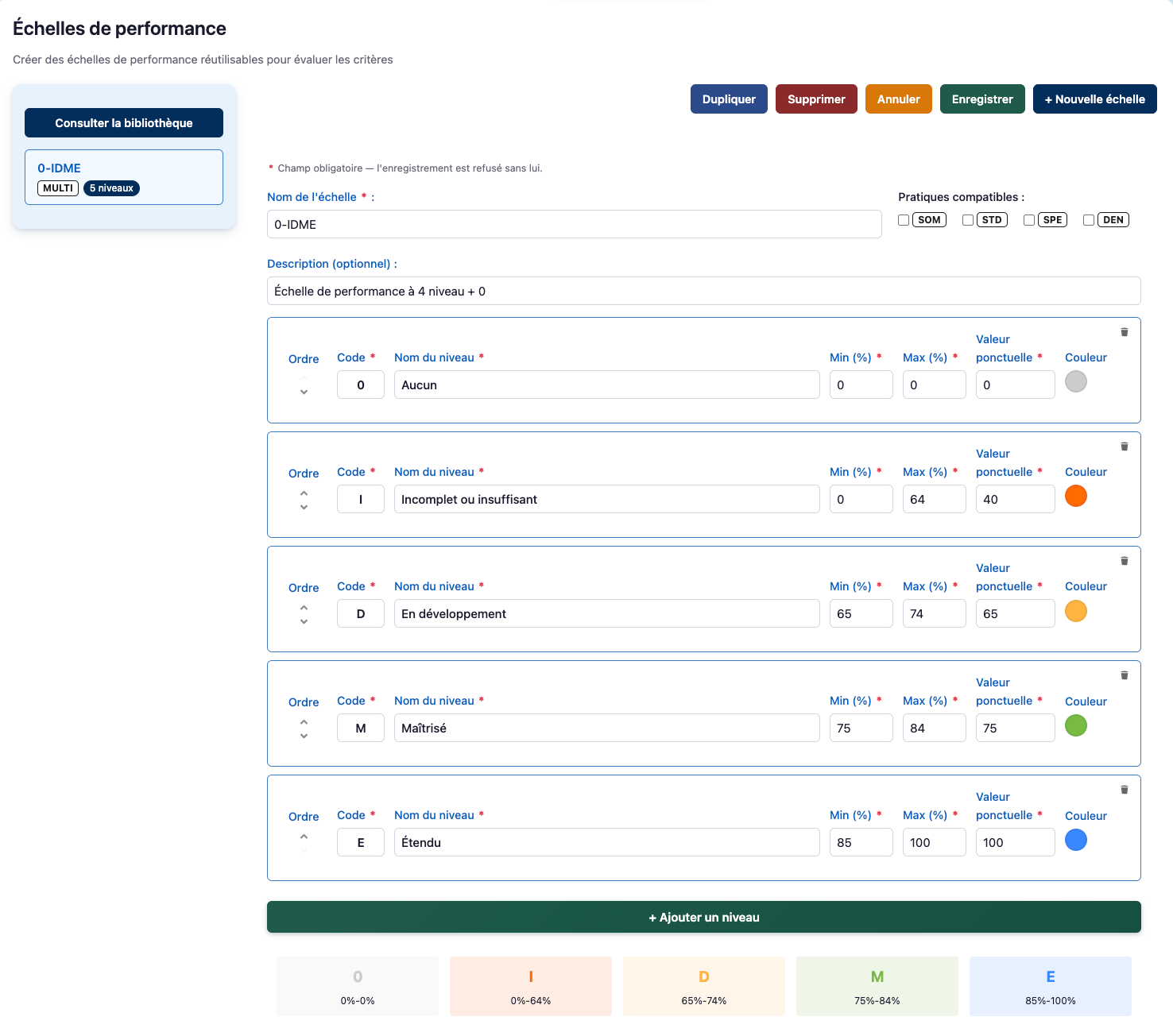Click the MULTI badge on 0-IDME

pyautogui.click(x=58, y=188)
